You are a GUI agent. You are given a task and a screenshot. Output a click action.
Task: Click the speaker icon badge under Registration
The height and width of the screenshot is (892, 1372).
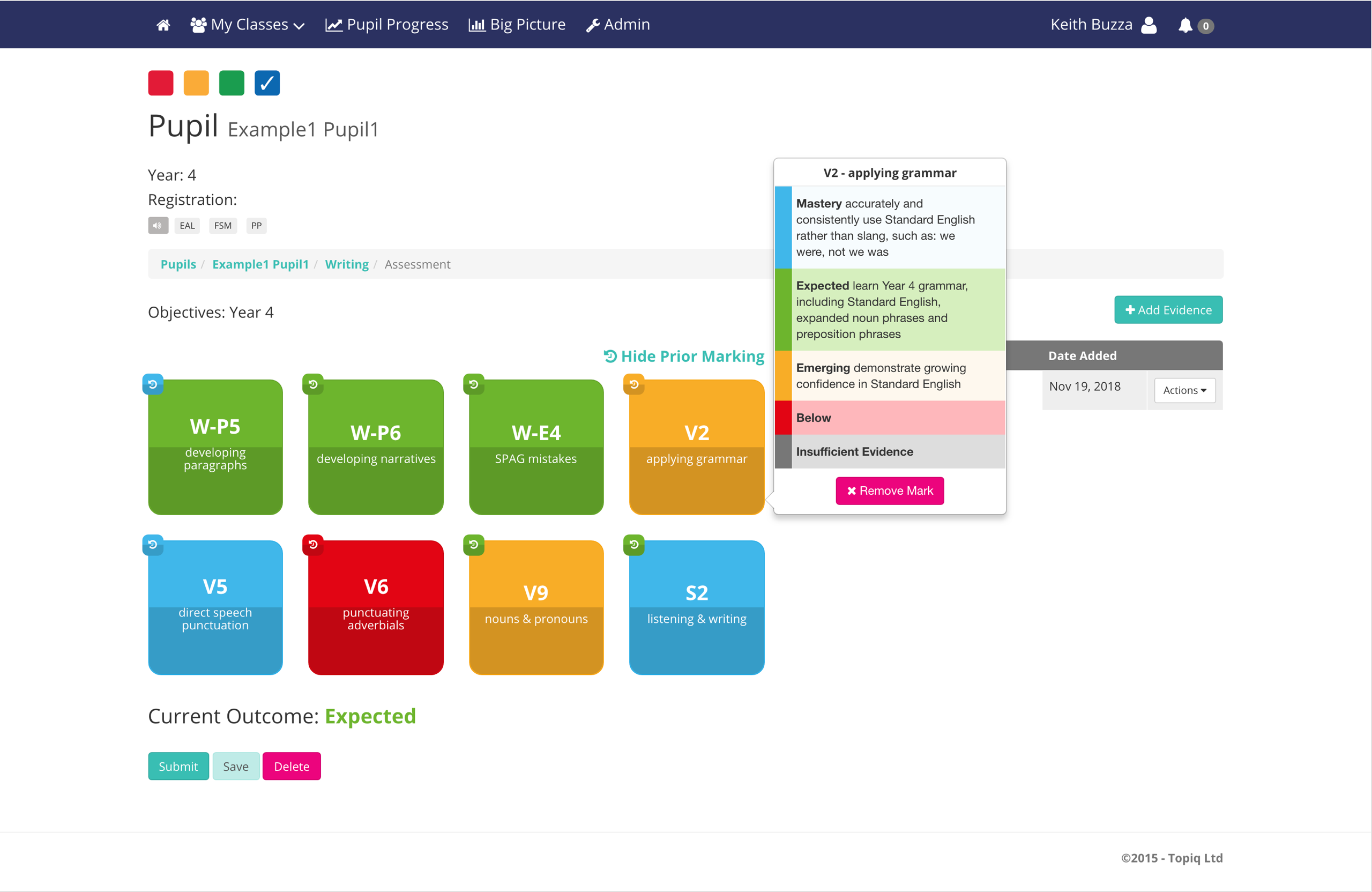(158, 226)
